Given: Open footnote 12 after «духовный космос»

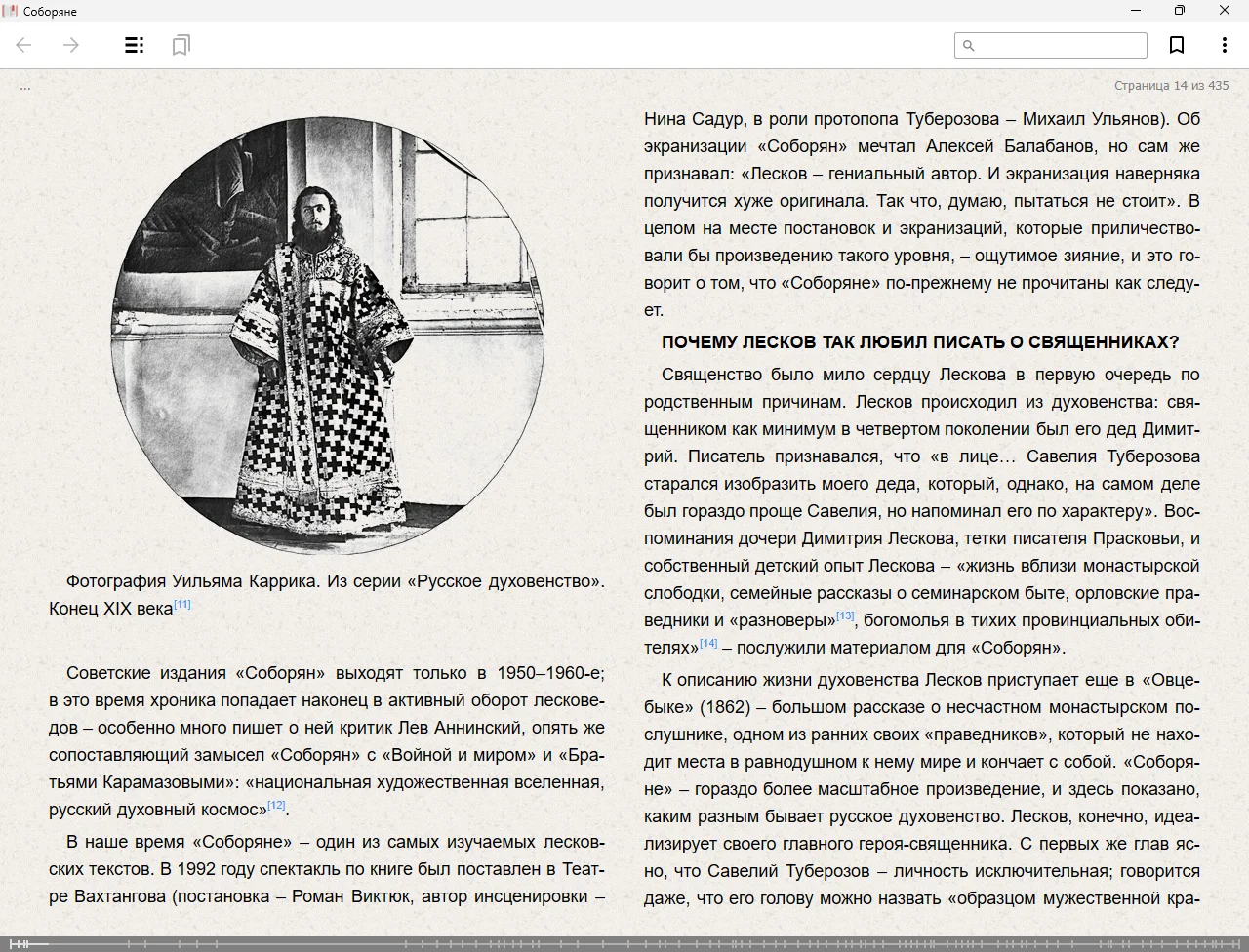Looking at the screenshot, I should 276,806.
